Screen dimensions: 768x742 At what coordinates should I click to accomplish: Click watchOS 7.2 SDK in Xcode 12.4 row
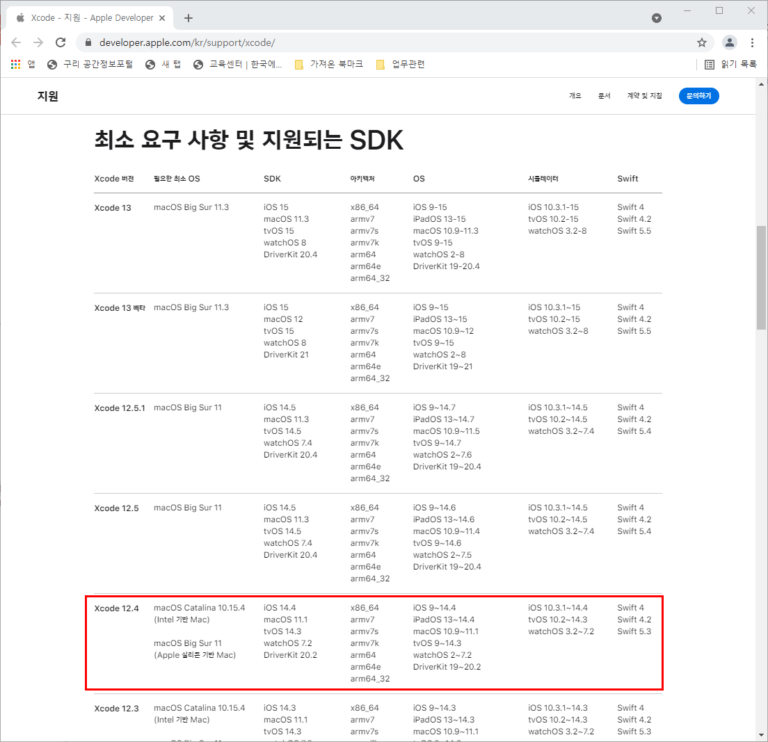coord(288,643)
